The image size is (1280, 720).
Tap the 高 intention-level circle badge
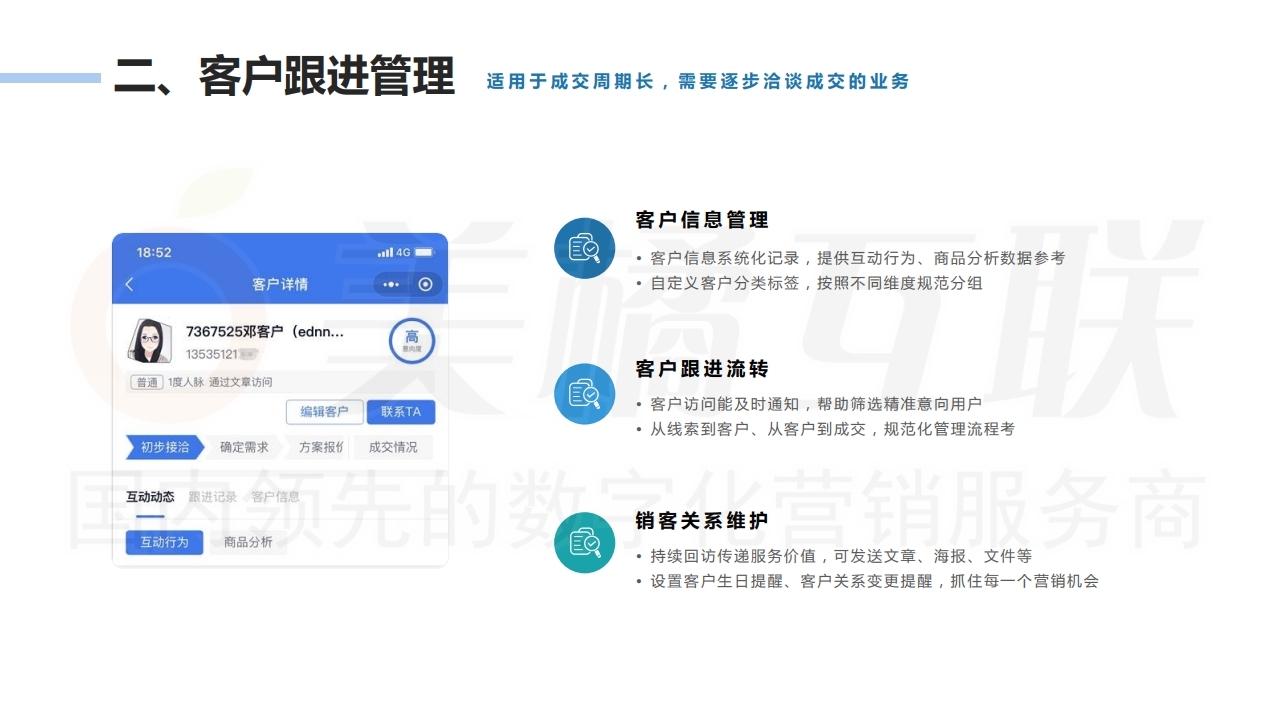411,341
